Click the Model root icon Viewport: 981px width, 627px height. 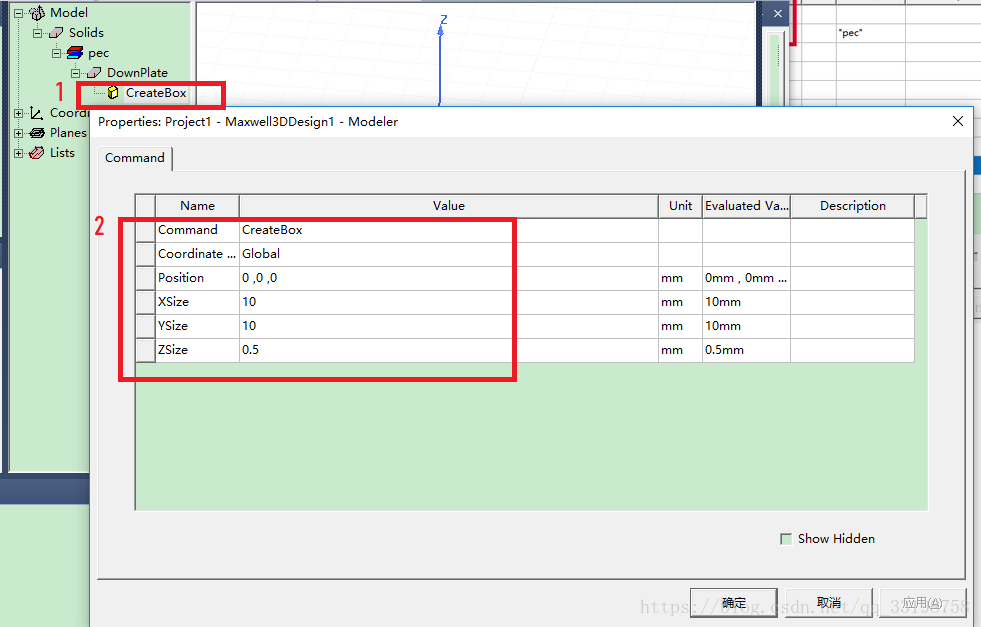point(37,13)
